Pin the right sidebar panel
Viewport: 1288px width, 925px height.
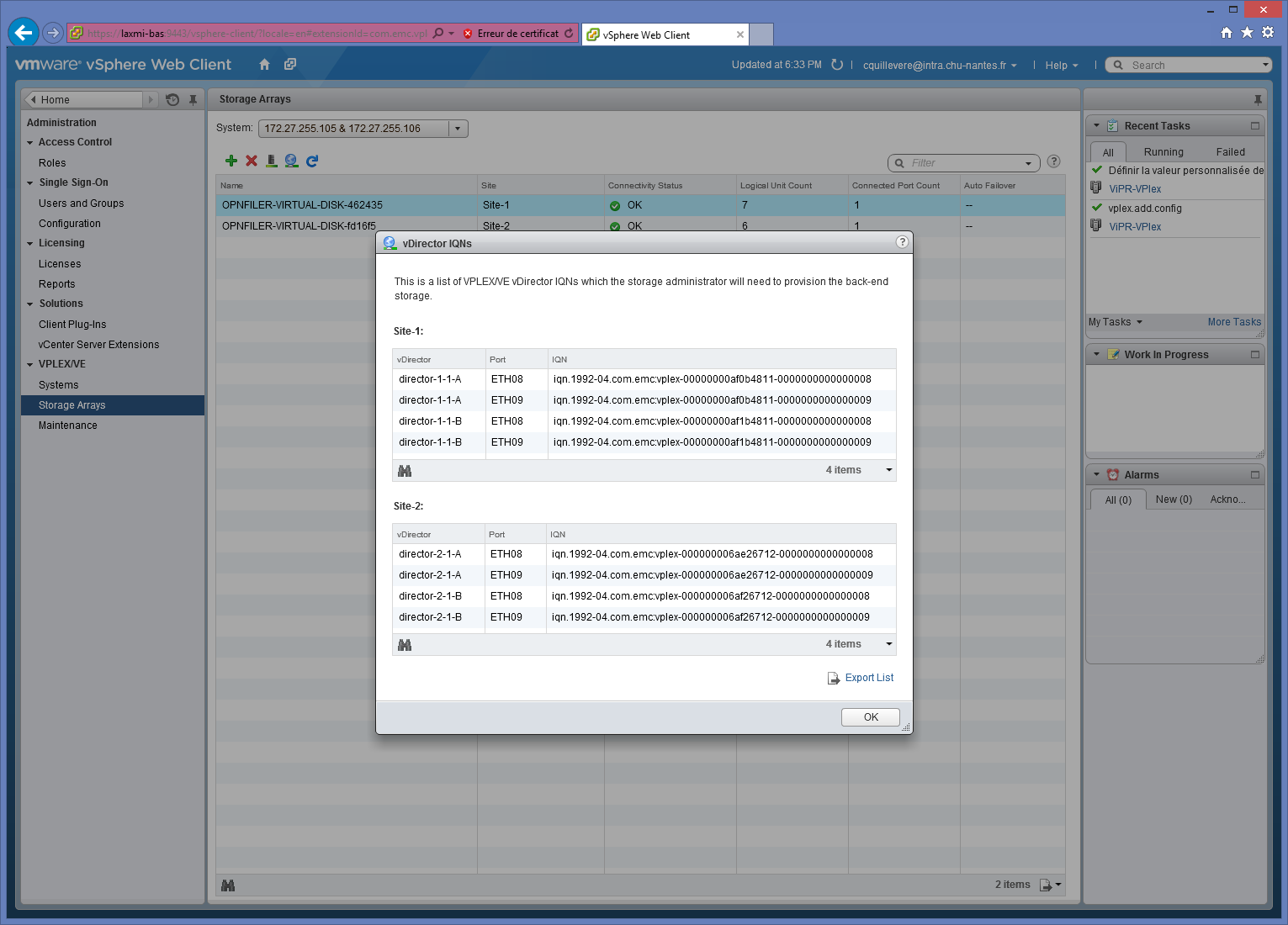[x=1258, y=99]
